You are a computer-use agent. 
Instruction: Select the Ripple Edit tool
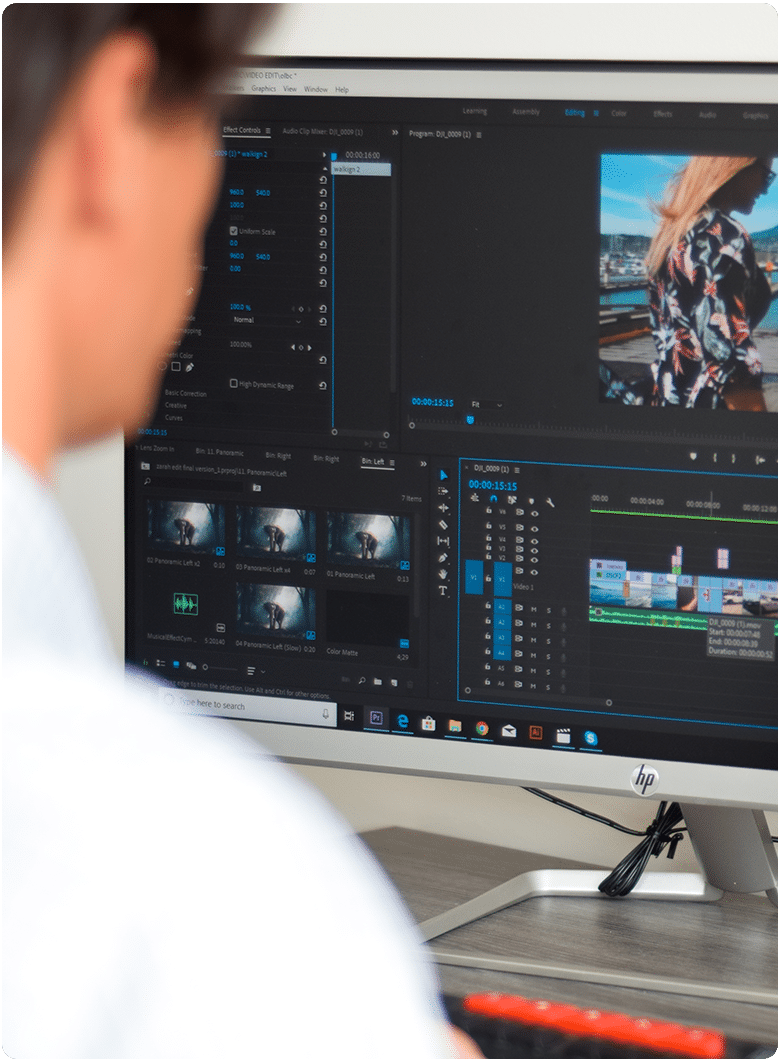click(443, 507)
